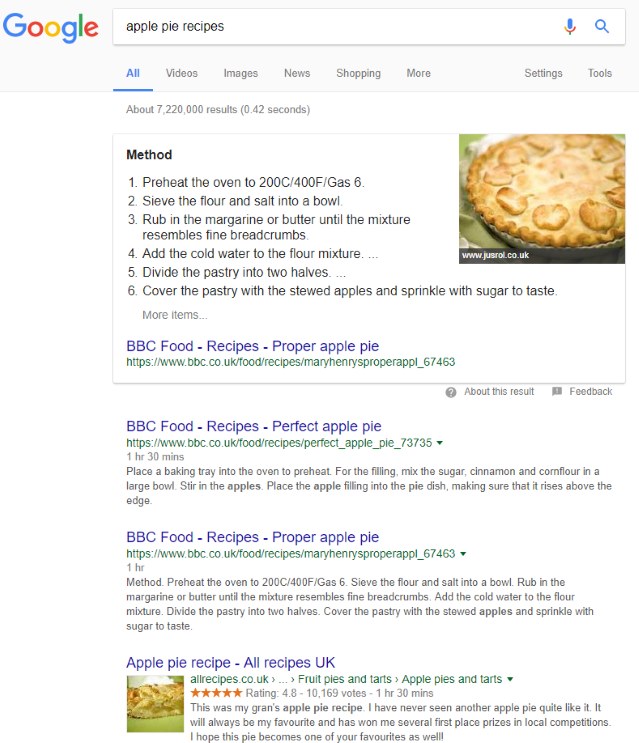Click the Perfect apple pie URL

[x=279, y=443]
